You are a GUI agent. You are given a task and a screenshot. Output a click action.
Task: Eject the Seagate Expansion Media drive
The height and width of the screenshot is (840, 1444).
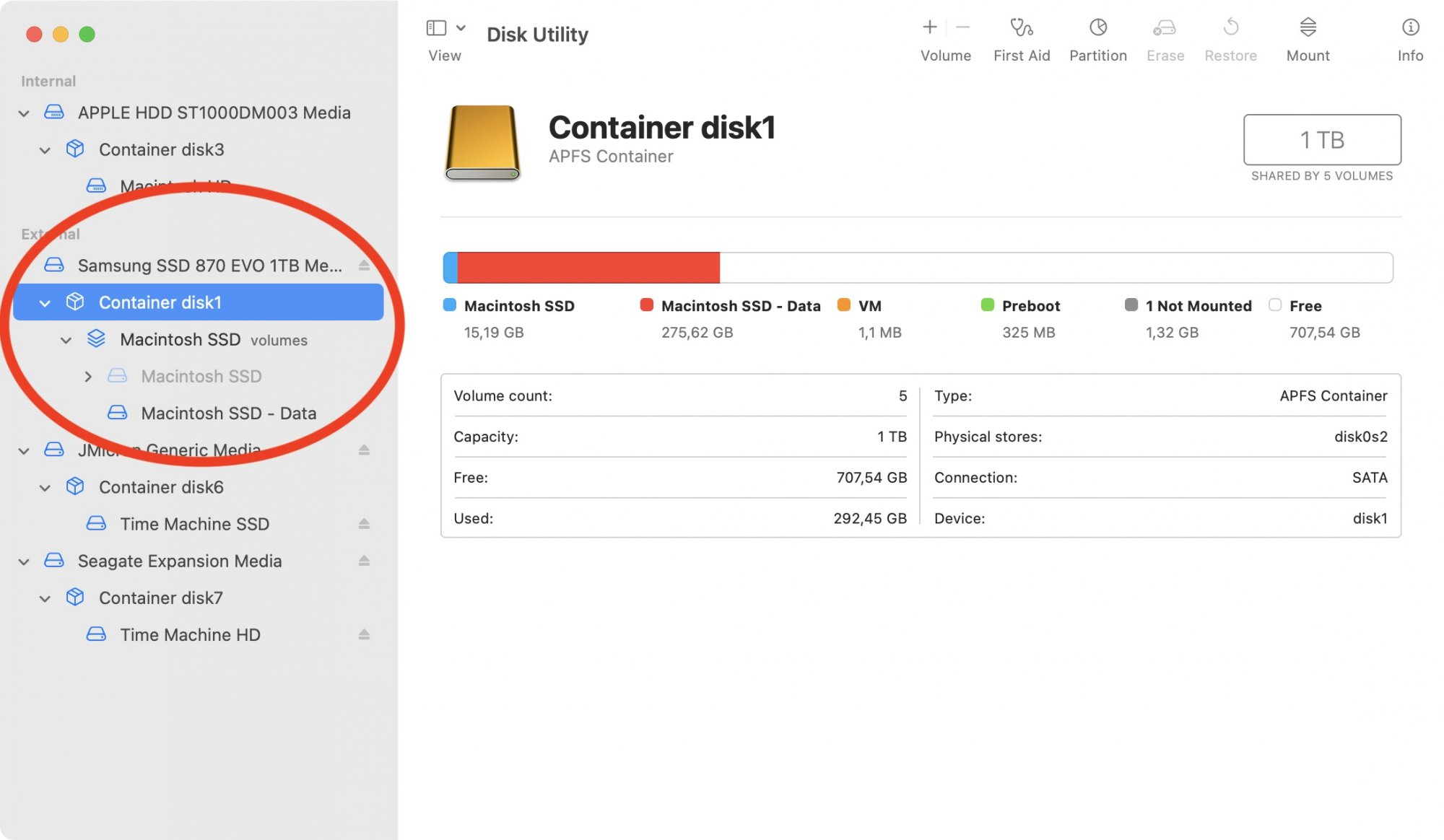pyautogui.click(x=364, y=561)
